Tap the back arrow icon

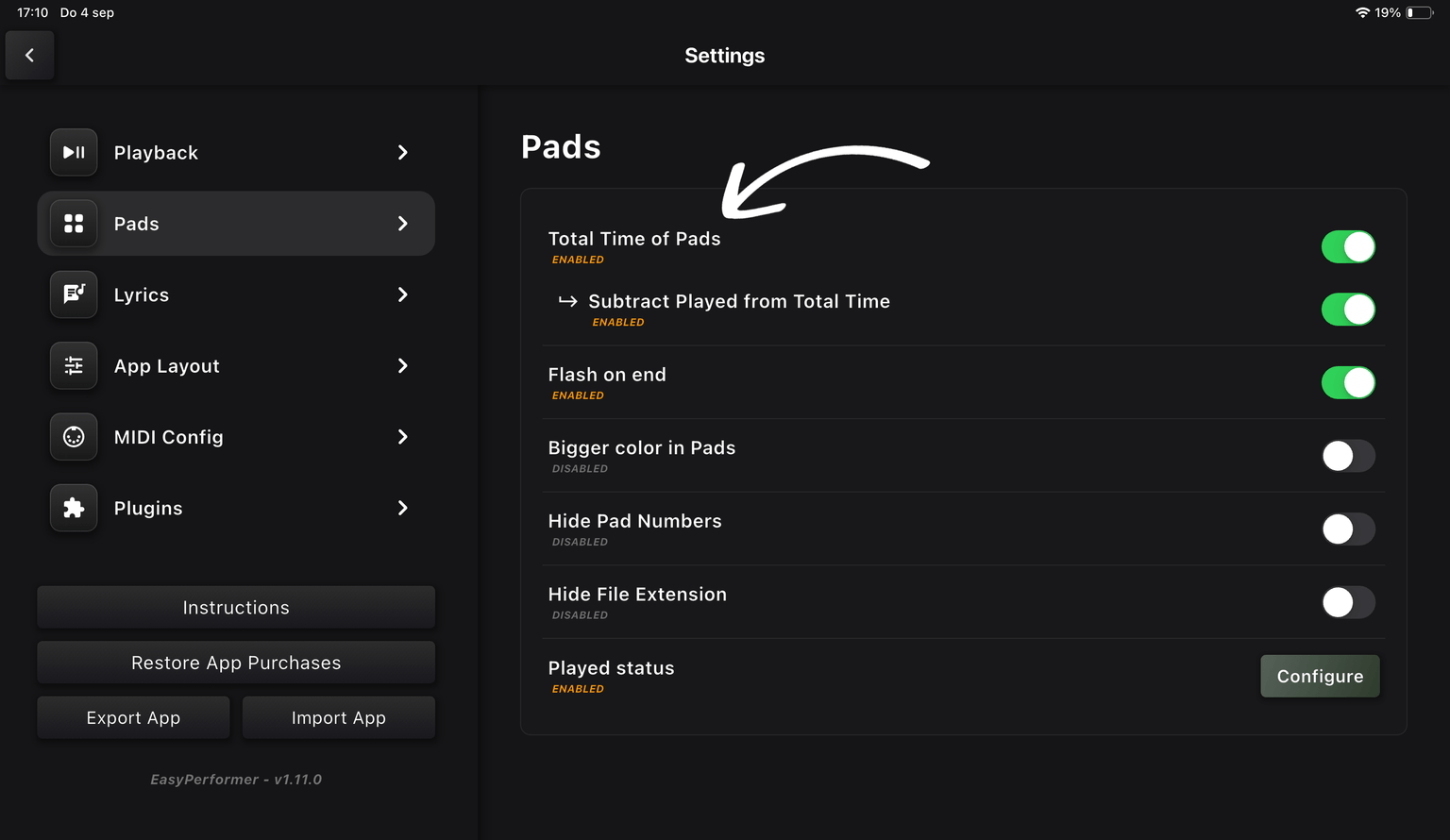click(x=29, y=56)
